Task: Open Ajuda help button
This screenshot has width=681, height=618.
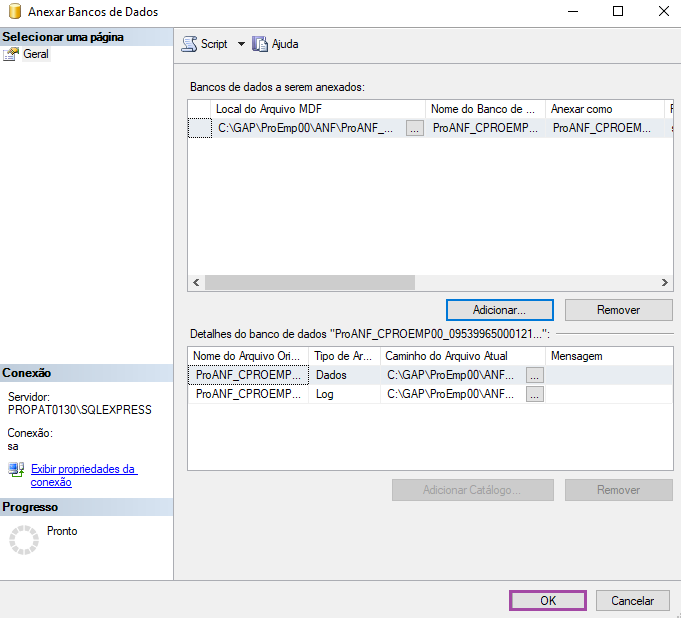Action: point(275,44)
